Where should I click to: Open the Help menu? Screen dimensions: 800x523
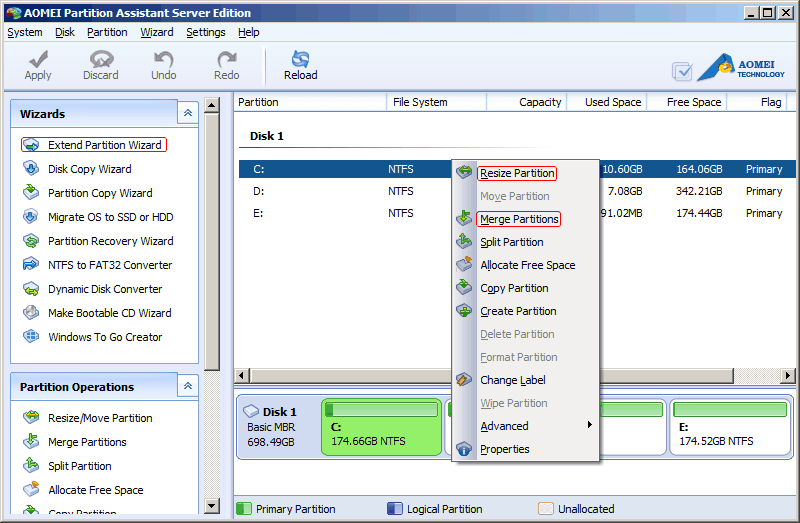coord(248,32)
